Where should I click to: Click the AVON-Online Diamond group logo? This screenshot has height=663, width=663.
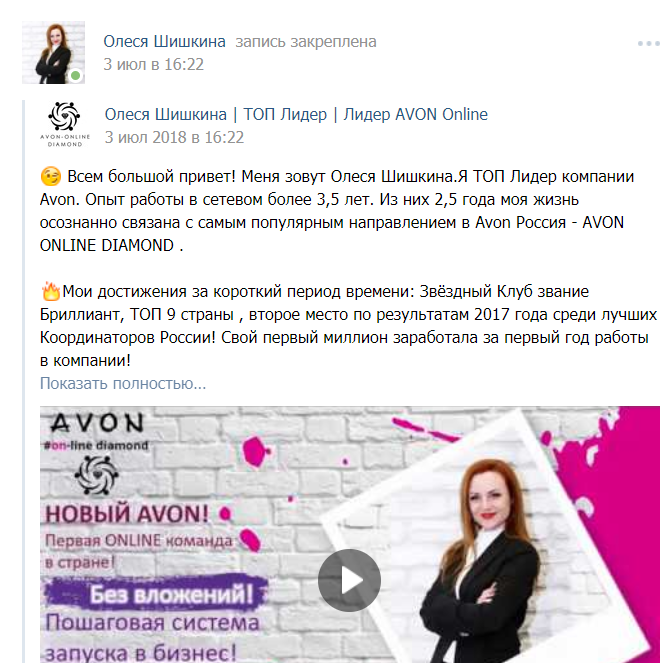click(x=65, y=124)
